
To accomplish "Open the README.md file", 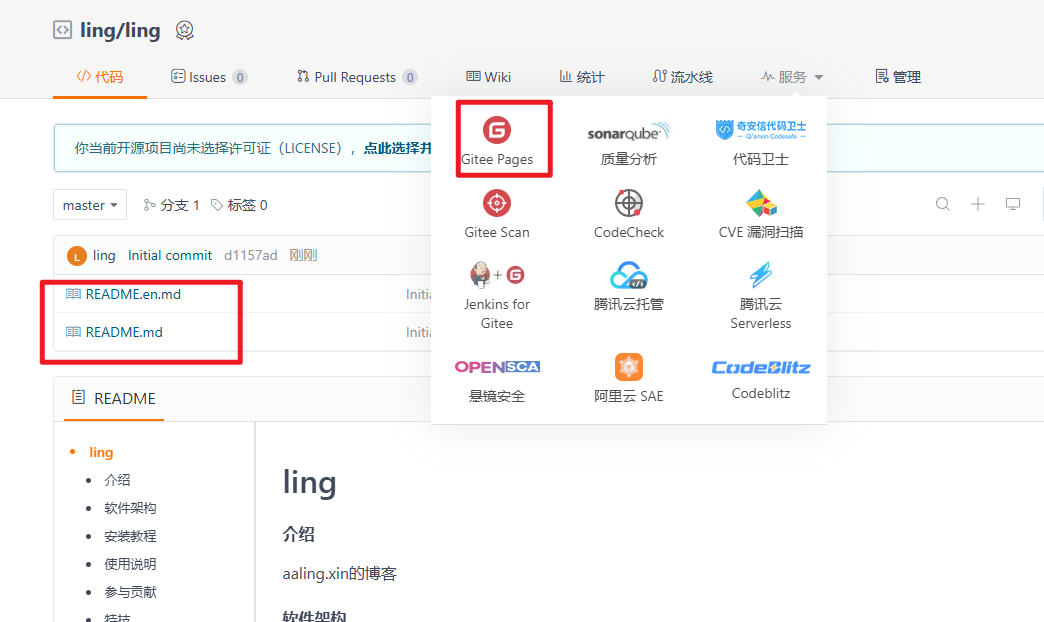I will click(x=124, y=332).
